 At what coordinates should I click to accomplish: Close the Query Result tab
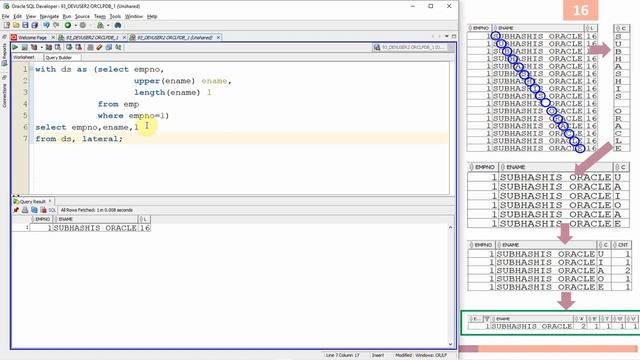coord(50,201)
